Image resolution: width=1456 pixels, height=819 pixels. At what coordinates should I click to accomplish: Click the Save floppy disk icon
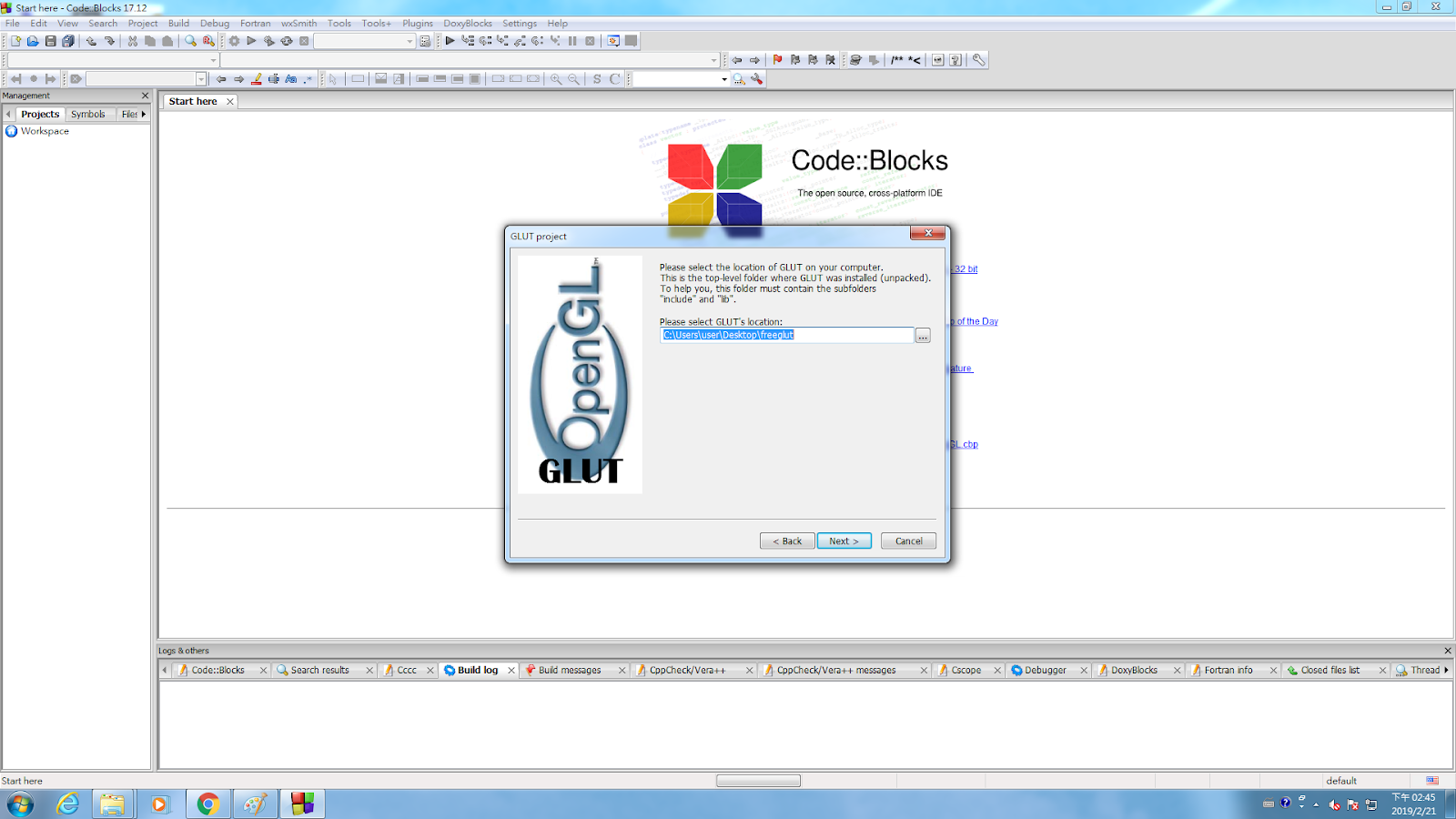(51, 41)
